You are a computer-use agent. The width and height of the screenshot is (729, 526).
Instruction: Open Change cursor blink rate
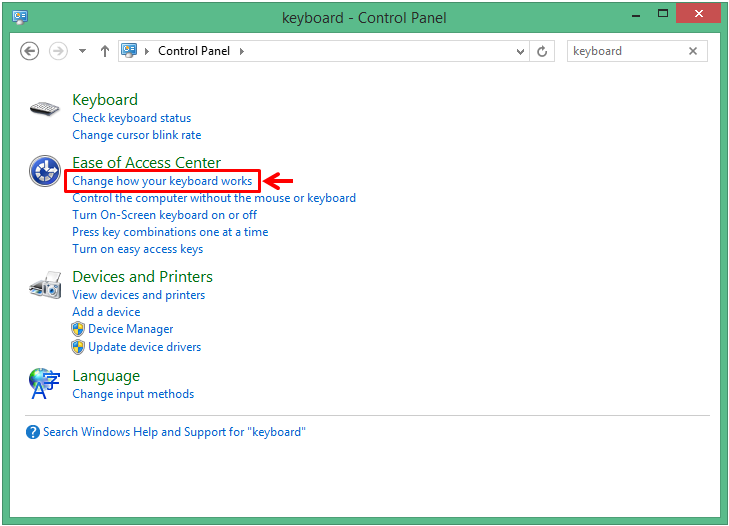click(x=137, y=135)
